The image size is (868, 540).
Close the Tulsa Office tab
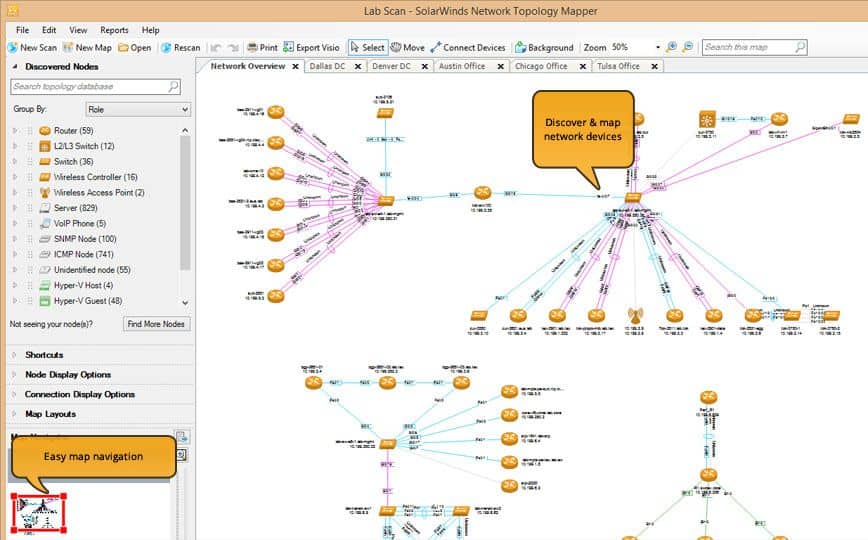[x=654, y=66]
